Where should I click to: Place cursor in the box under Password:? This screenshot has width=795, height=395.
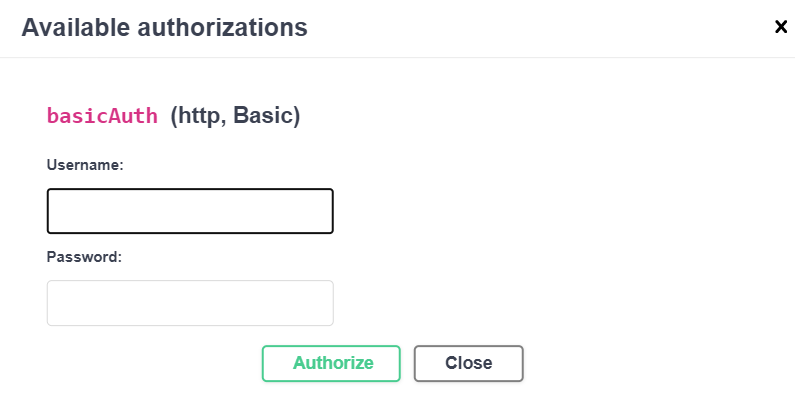(x=190, y=303)
